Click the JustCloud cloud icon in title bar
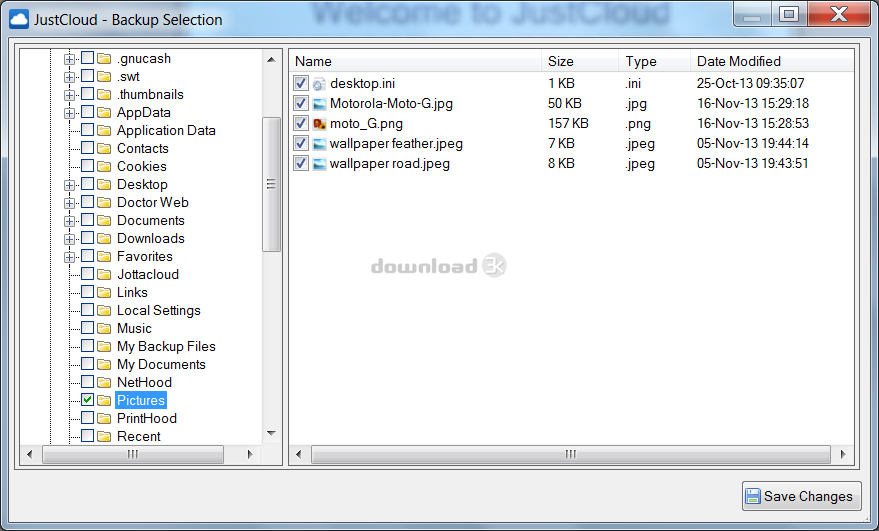Image resolution: width=879 pixels, height=531 pixels. 18,19
